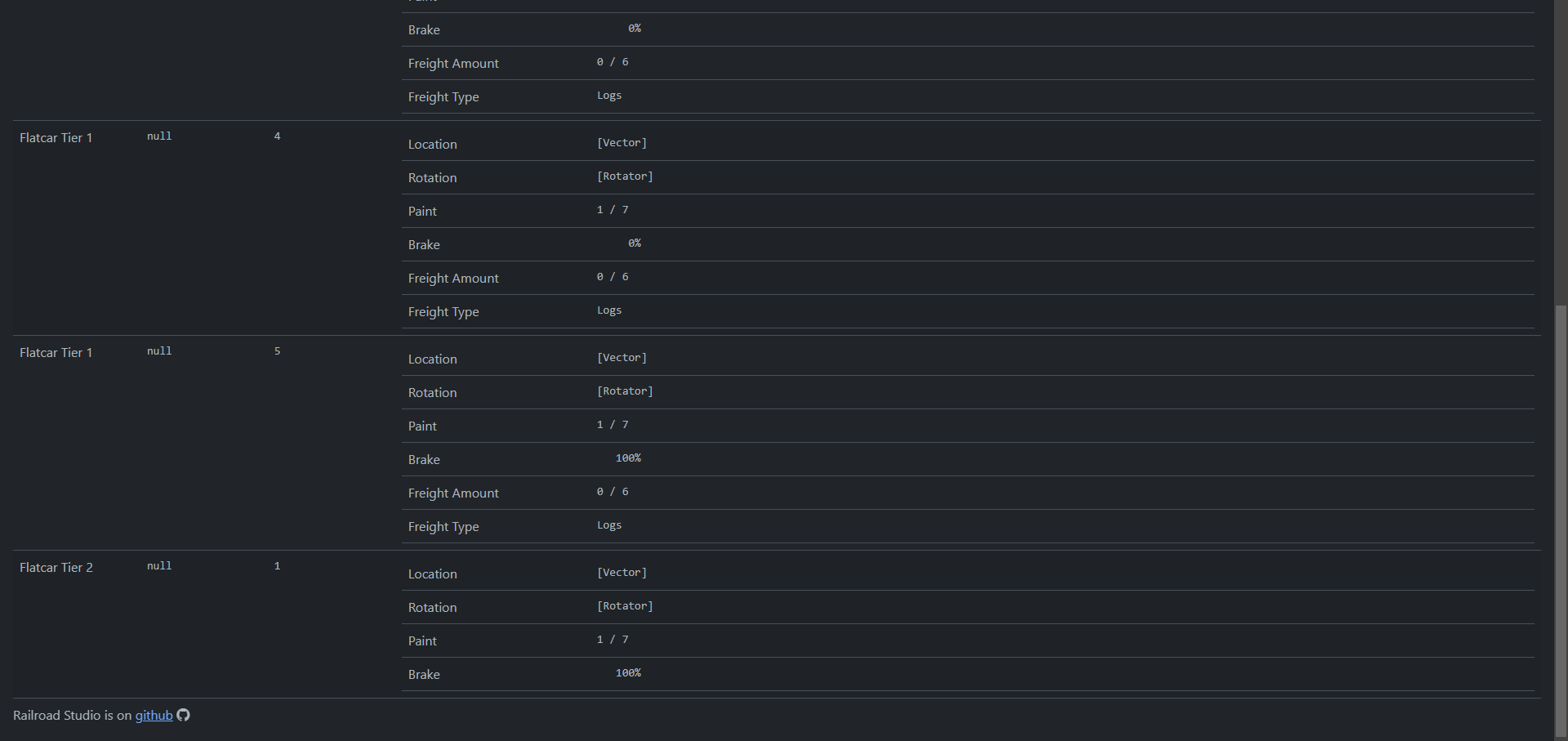Expand the [Vector] location of Flatcar number 4

pyautogui.click(x=621, y=142)
